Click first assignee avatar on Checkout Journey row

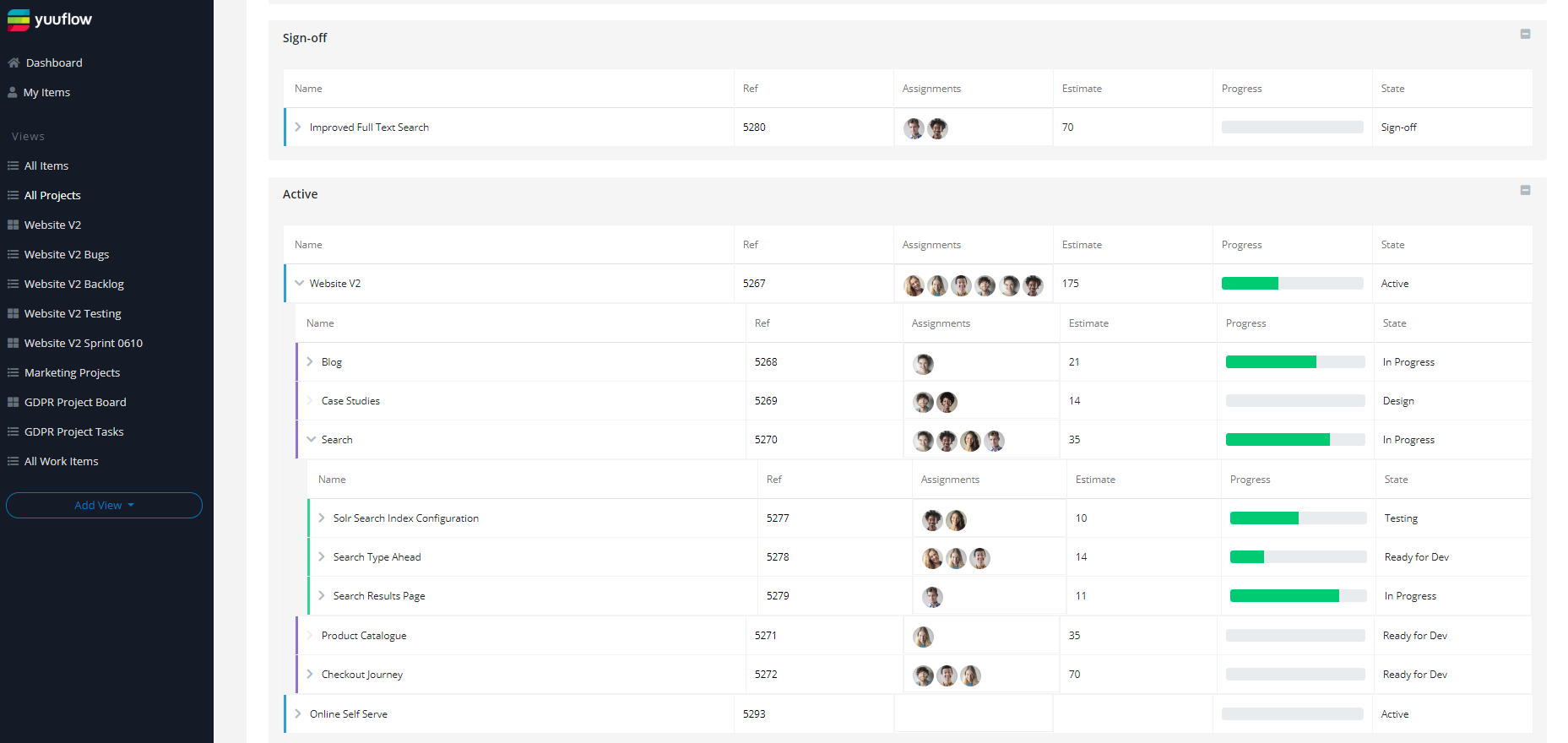coord(924,675)
